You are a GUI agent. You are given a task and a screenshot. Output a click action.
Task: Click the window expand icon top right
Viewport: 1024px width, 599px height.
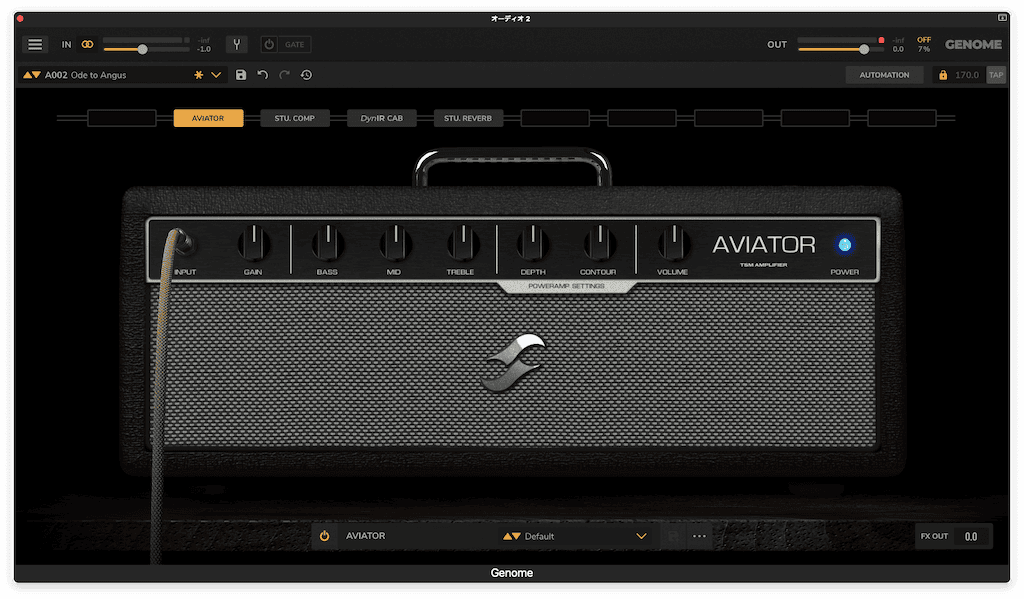tap(1002, 18)
